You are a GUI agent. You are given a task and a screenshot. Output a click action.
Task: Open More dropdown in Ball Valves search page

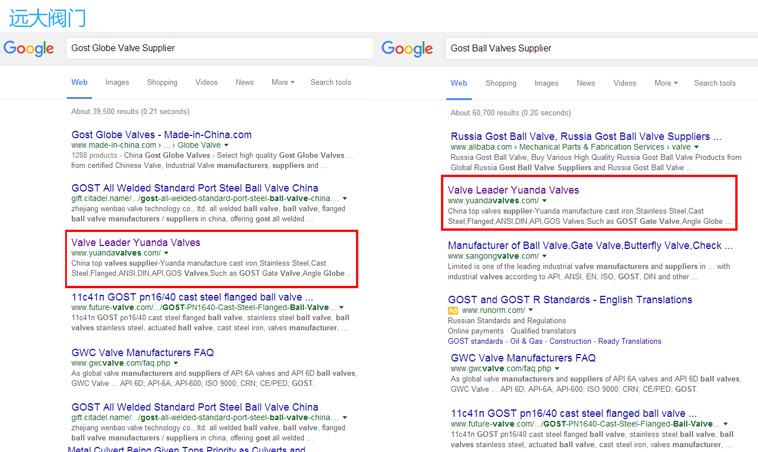[x=666, y=83]
